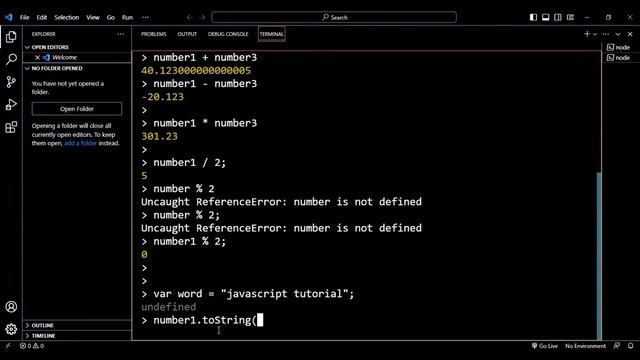Screen dimensions: 640x360
Task: Click the VS Code logo icon
Action: [x=9, y=17]
